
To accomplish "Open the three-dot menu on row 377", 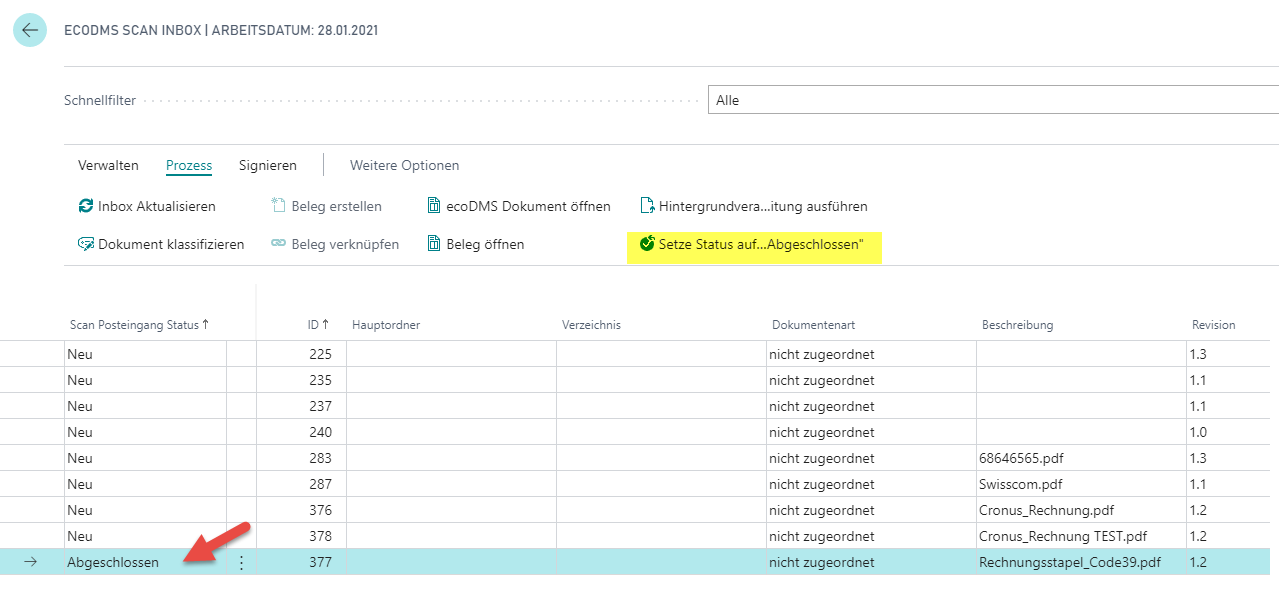I will tap(241, 563).
